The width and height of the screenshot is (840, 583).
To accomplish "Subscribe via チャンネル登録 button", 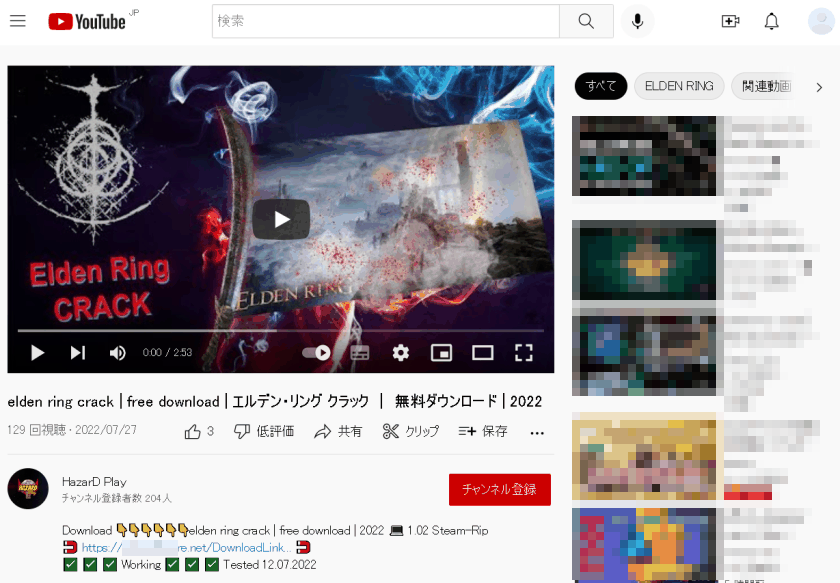I will (499, 489).
